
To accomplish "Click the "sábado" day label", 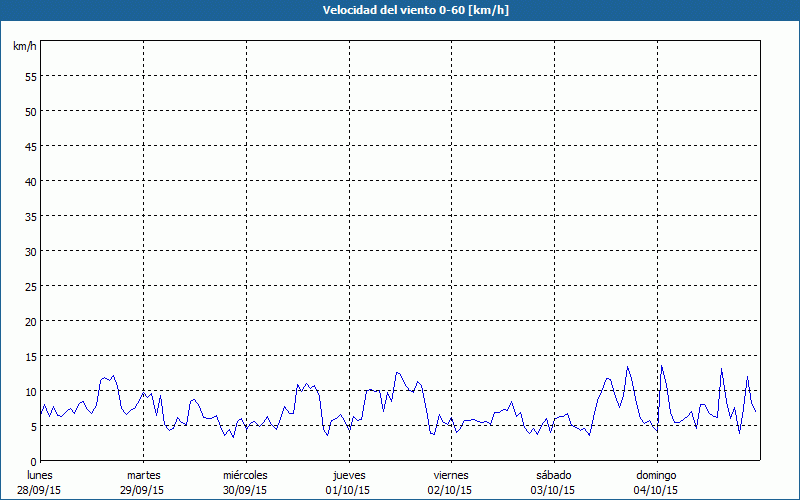I will point(554,475).
